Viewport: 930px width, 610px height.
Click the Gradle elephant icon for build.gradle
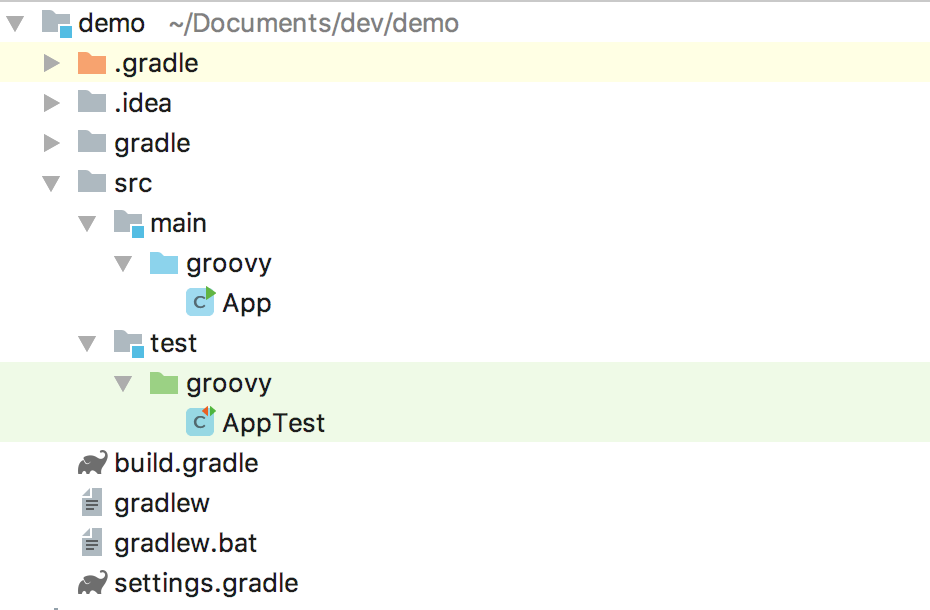point(91,462)
